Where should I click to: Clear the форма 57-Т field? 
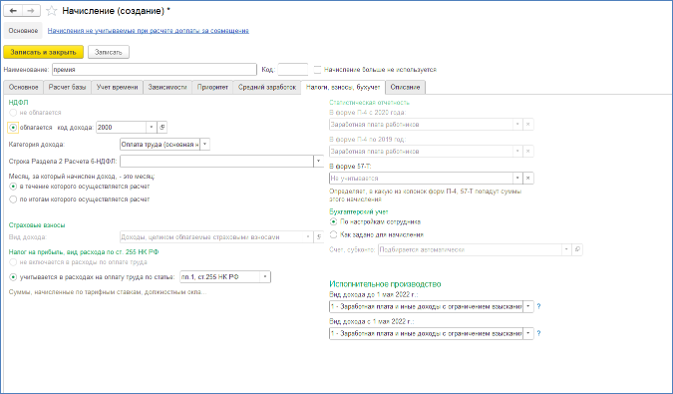tap(528, 178)
